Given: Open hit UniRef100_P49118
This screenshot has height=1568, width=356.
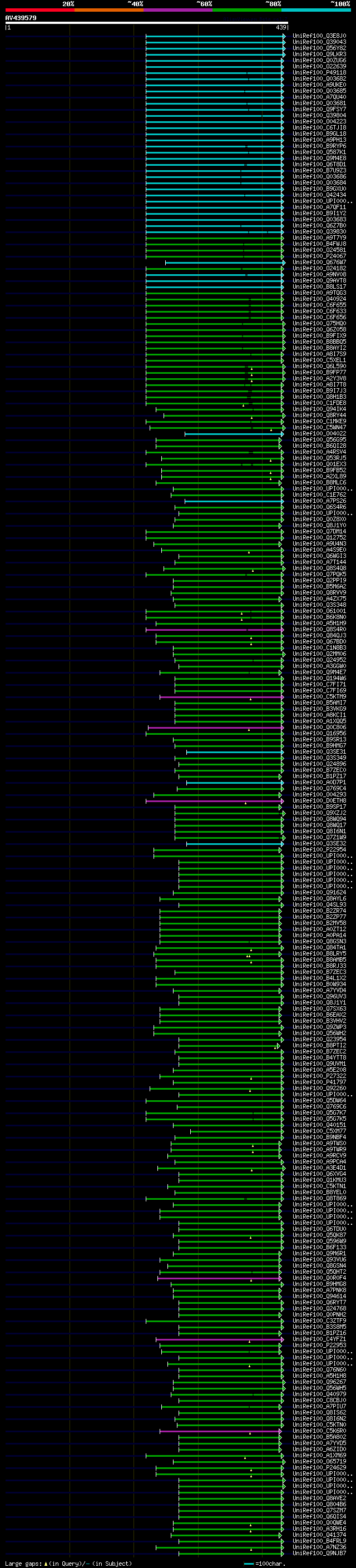Looking at the screenshot, I should pyautogui.click(x=319, y=72).
